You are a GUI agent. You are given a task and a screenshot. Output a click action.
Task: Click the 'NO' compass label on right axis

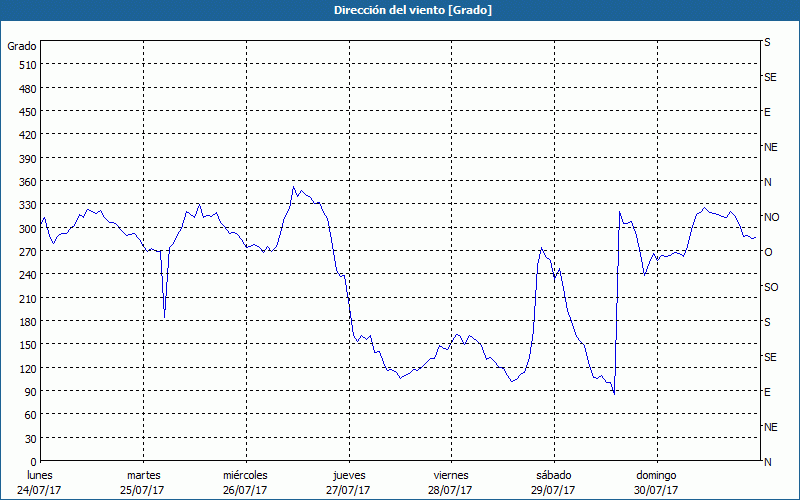point(771,217)
